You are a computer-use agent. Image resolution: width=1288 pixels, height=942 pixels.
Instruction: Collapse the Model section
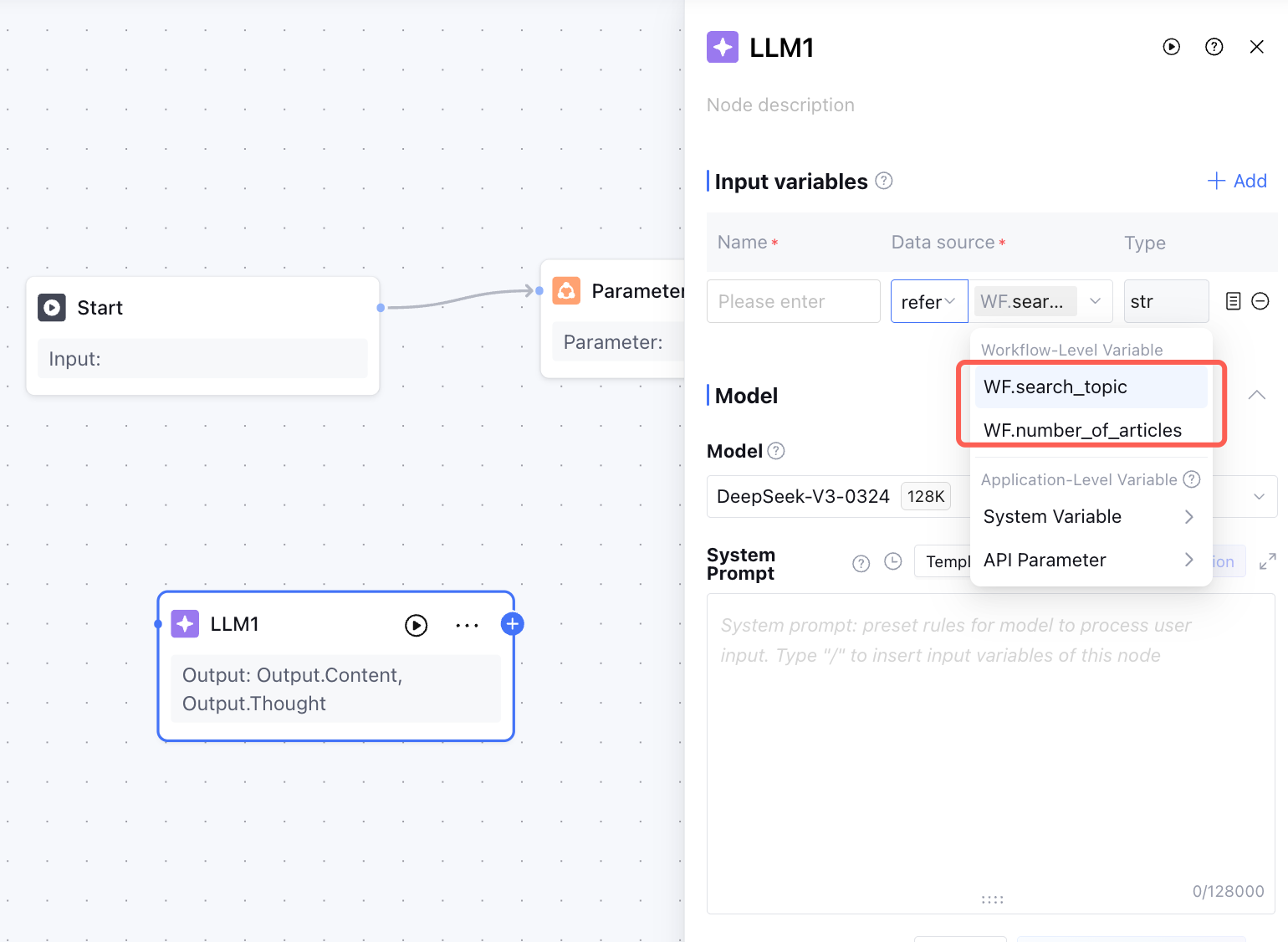(x=1256, y=395)
